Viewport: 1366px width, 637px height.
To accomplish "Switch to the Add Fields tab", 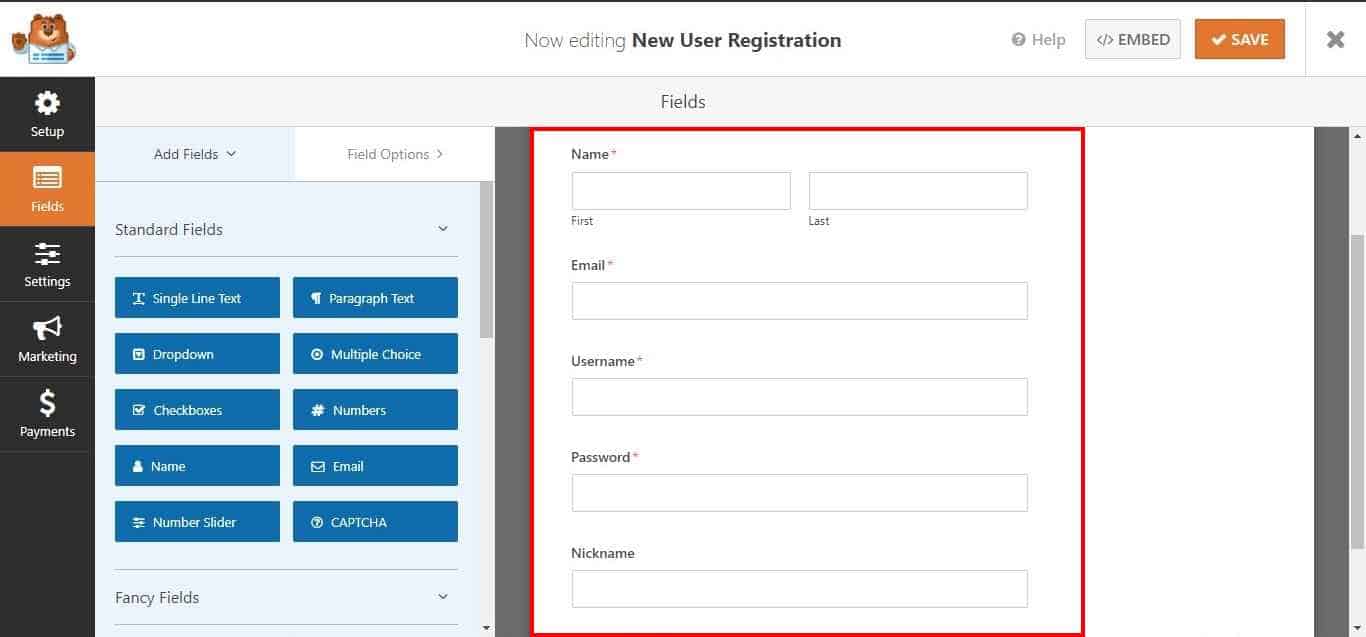I will tap(195, 154).
